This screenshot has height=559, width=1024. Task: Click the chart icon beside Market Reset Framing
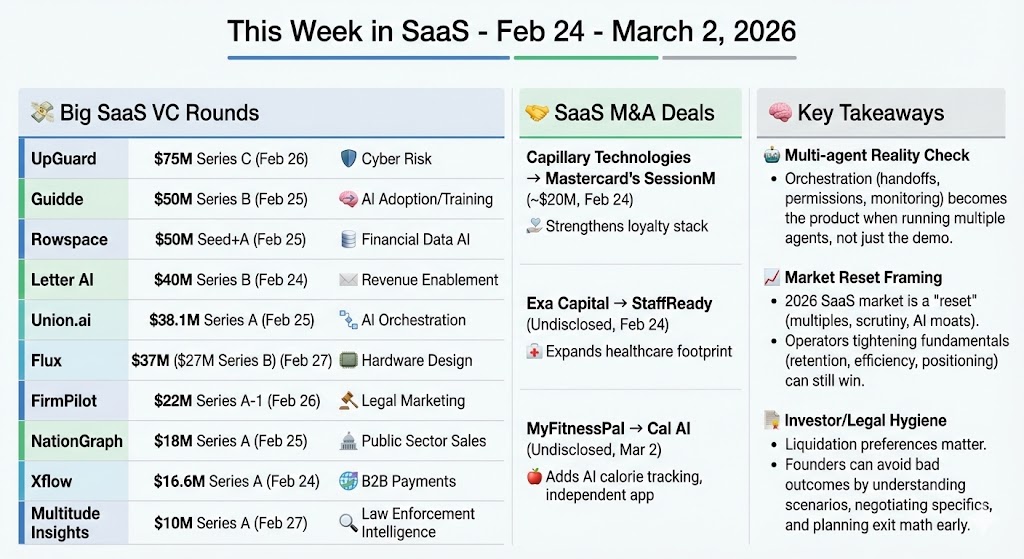pos(771,278)
